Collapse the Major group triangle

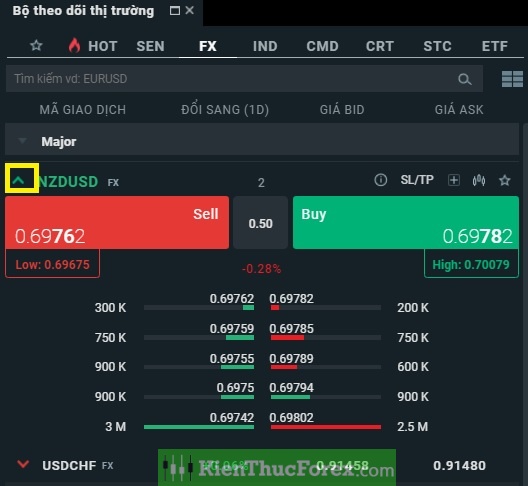(x=23, y=140)
